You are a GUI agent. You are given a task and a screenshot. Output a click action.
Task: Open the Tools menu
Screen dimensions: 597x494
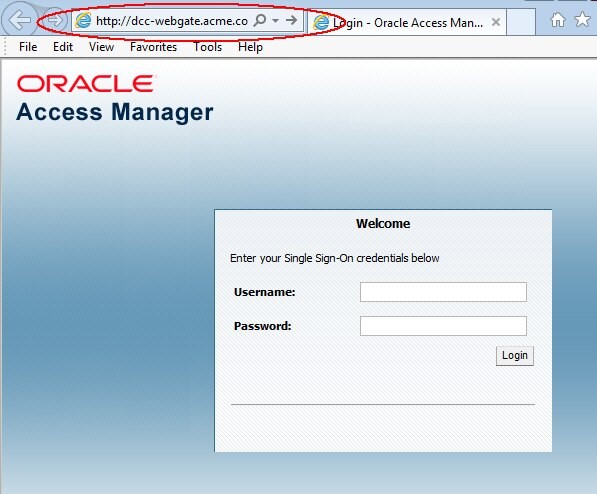click(208, 47)
